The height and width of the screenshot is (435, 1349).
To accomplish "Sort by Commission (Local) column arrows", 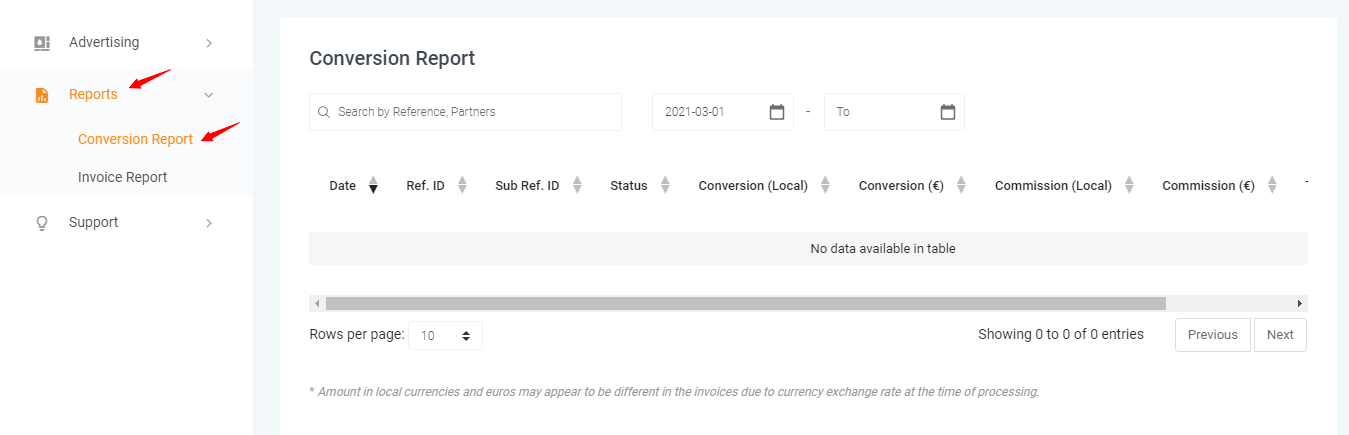I will coord(1129,185).
